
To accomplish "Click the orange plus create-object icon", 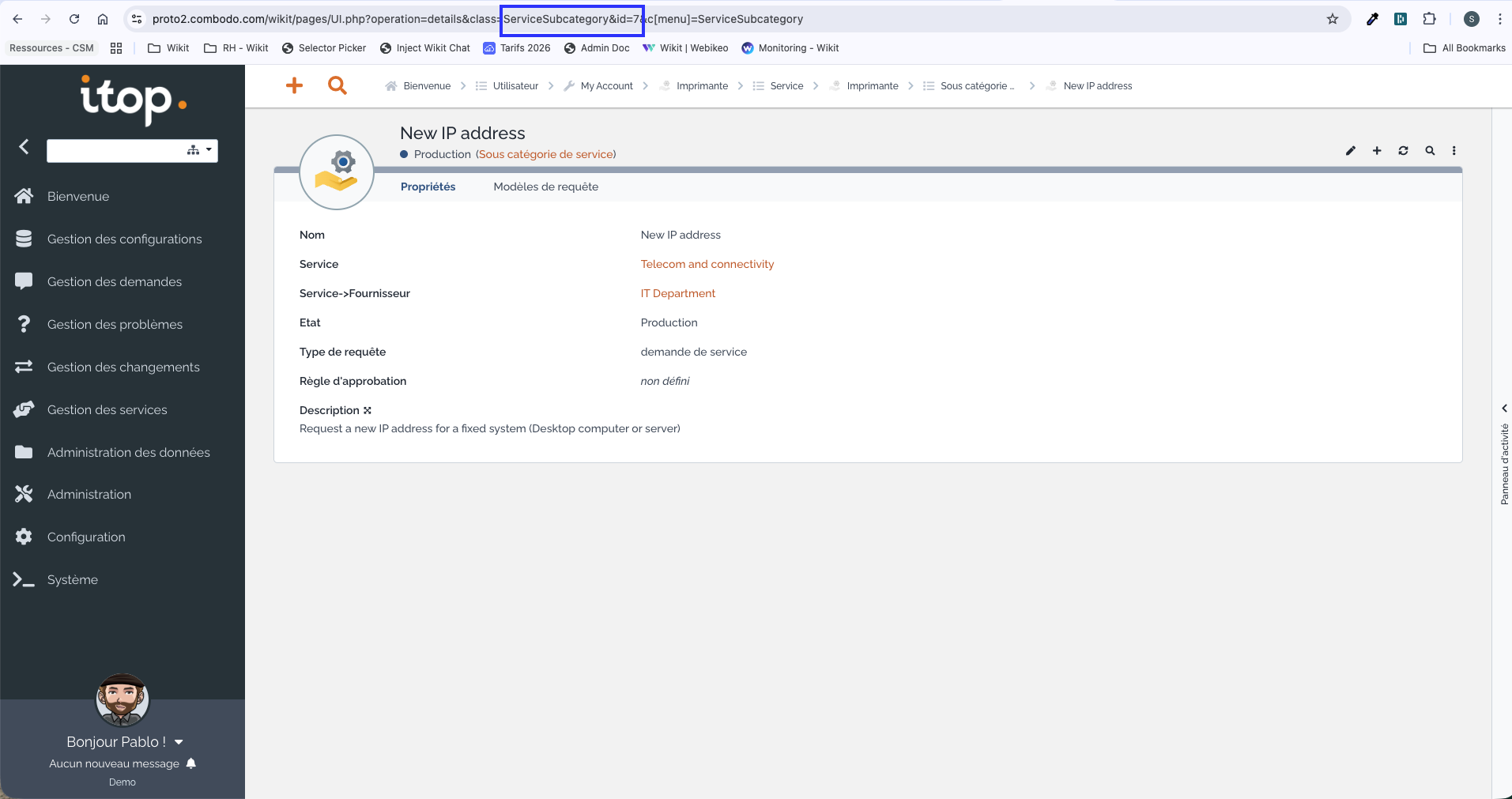I will tap(294, 85).
